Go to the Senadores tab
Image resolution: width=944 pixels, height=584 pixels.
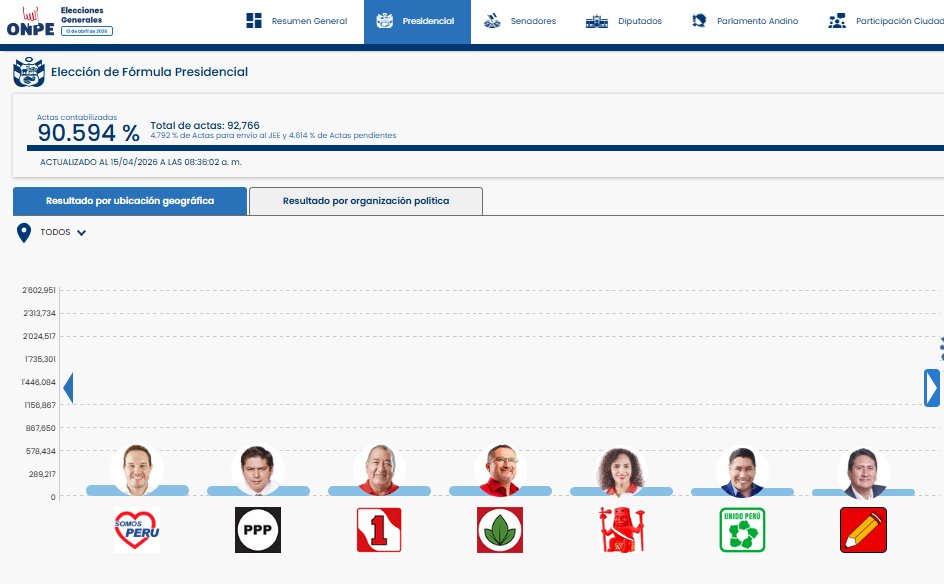(520, 21)
